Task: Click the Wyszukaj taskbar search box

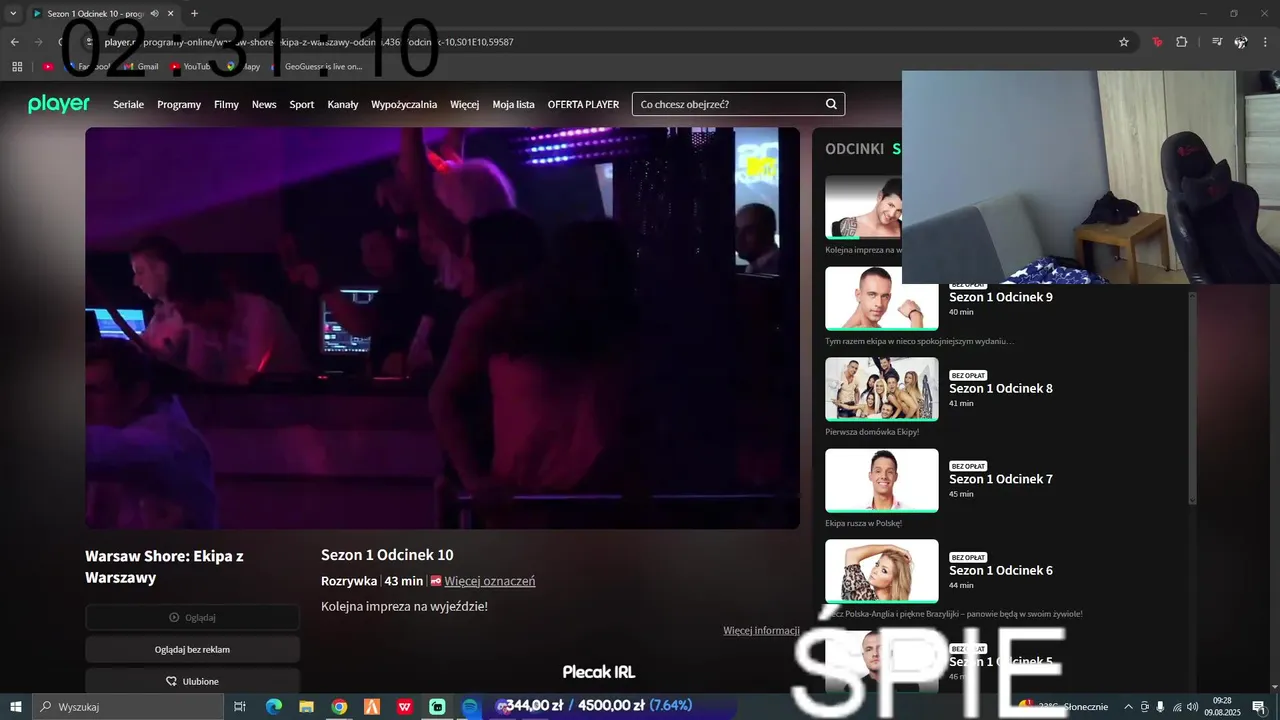Action: click(x=128, y=707)
